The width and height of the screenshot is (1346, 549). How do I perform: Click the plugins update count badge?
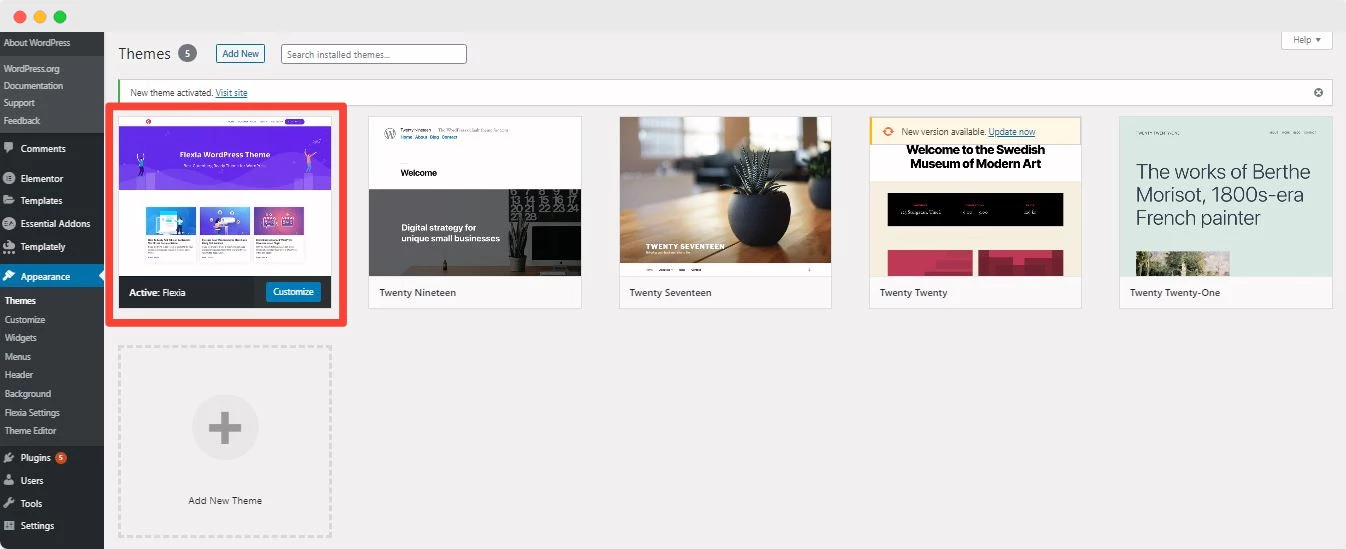click(x=61, y=458)
